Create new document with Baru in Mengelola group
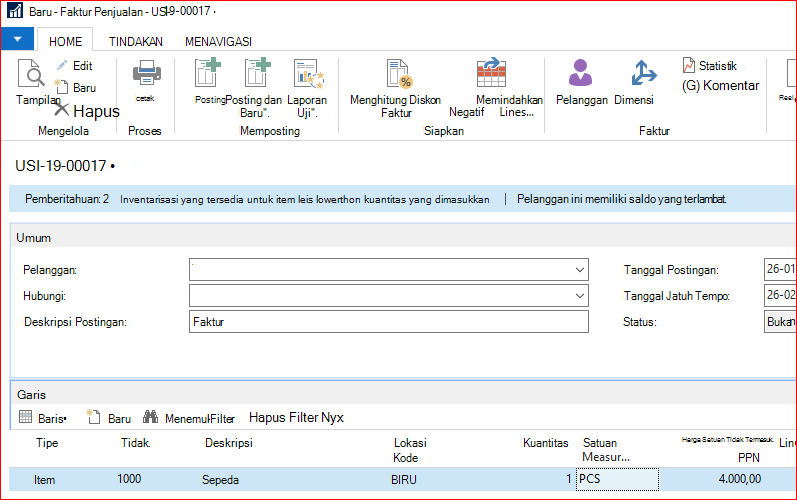The image size is (797, 500). coord(75,87)
